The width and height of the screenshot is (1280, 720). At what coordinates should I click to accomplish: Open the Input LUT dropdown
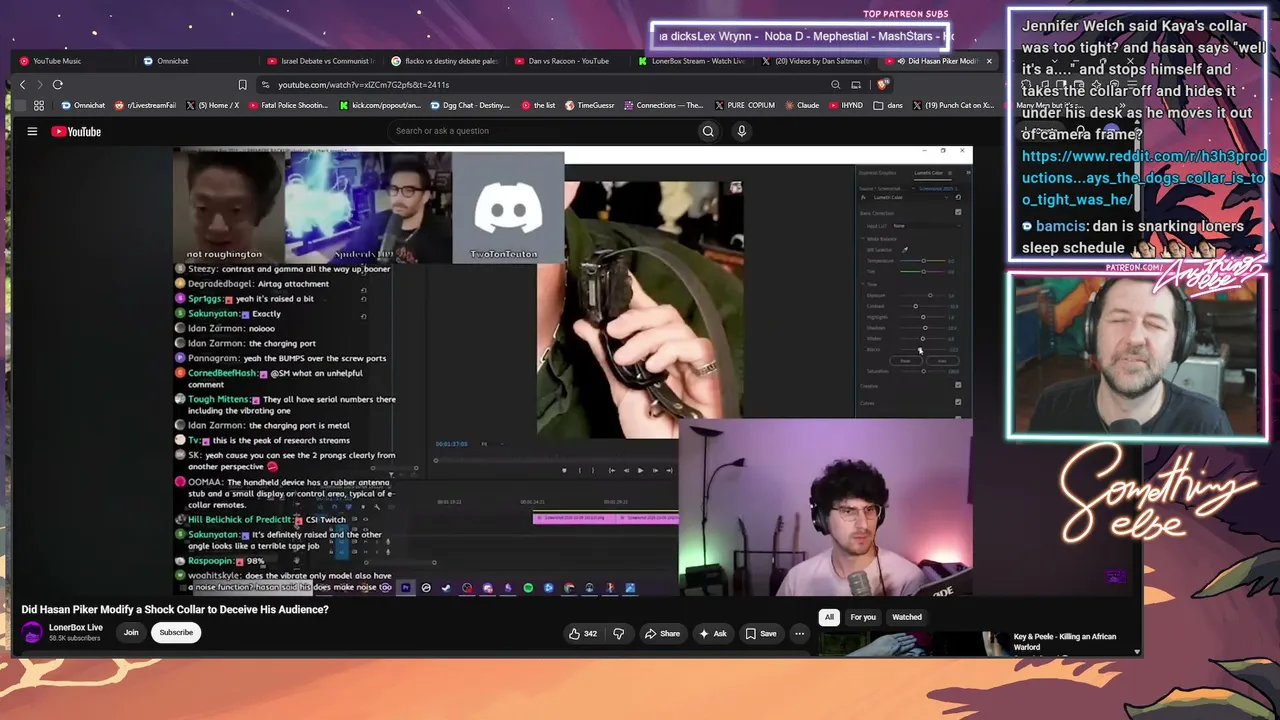point(926,226)
